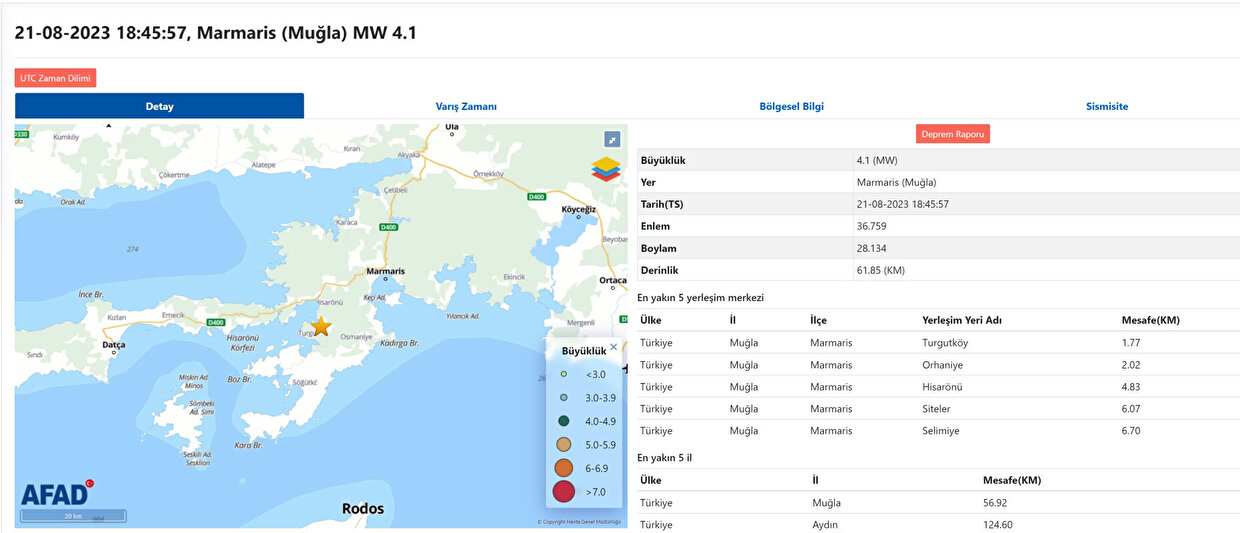The image size is (1240, 533).
Task: Click the Derinlik value 61.85 (KM)
Action: pyautogui.click(x=881, y=270)
